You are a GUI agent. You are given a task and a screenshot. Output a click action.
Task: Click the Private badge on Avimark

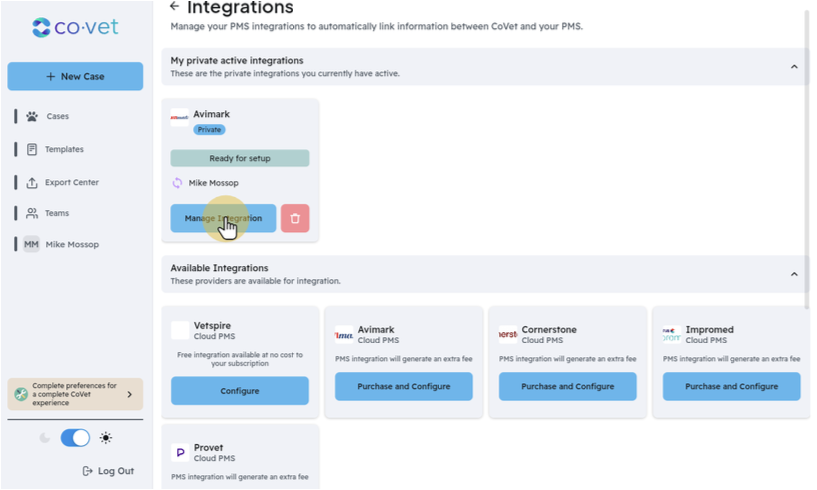coord(209,130)
